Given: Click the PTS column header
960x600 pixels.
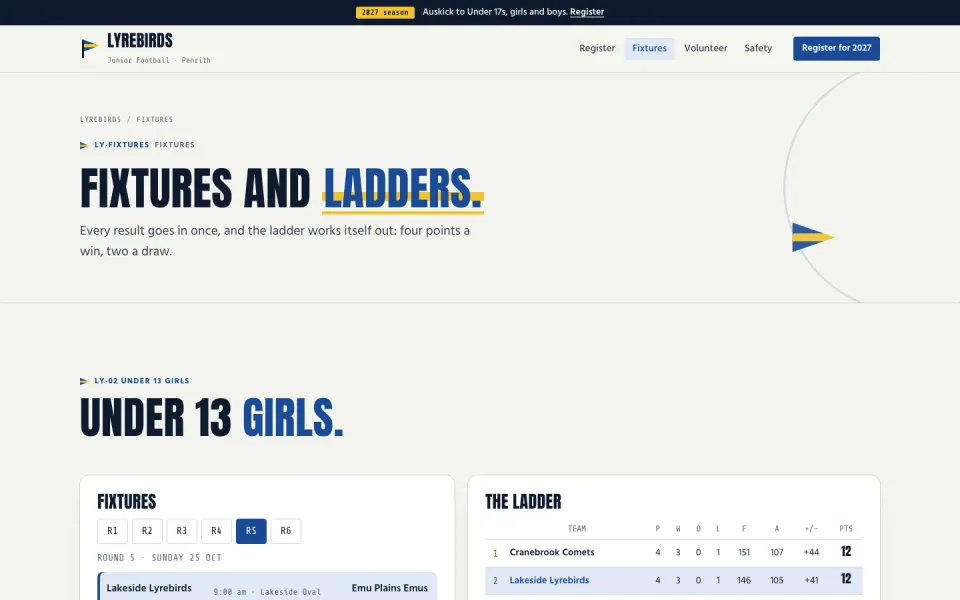Looking at the screenshot, I should (846, 528).
